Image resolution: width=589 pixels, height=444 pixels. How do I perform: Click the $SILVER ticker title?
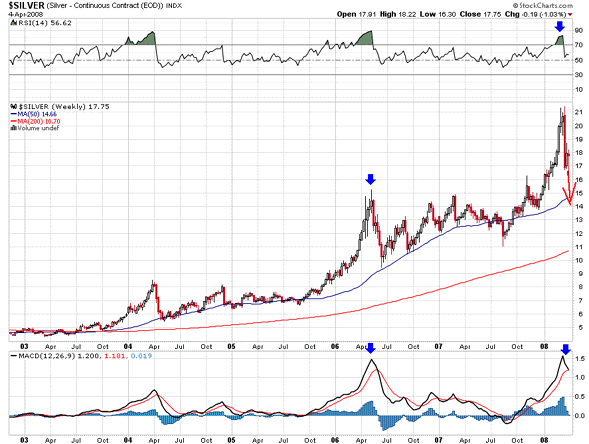click(27, 6)
